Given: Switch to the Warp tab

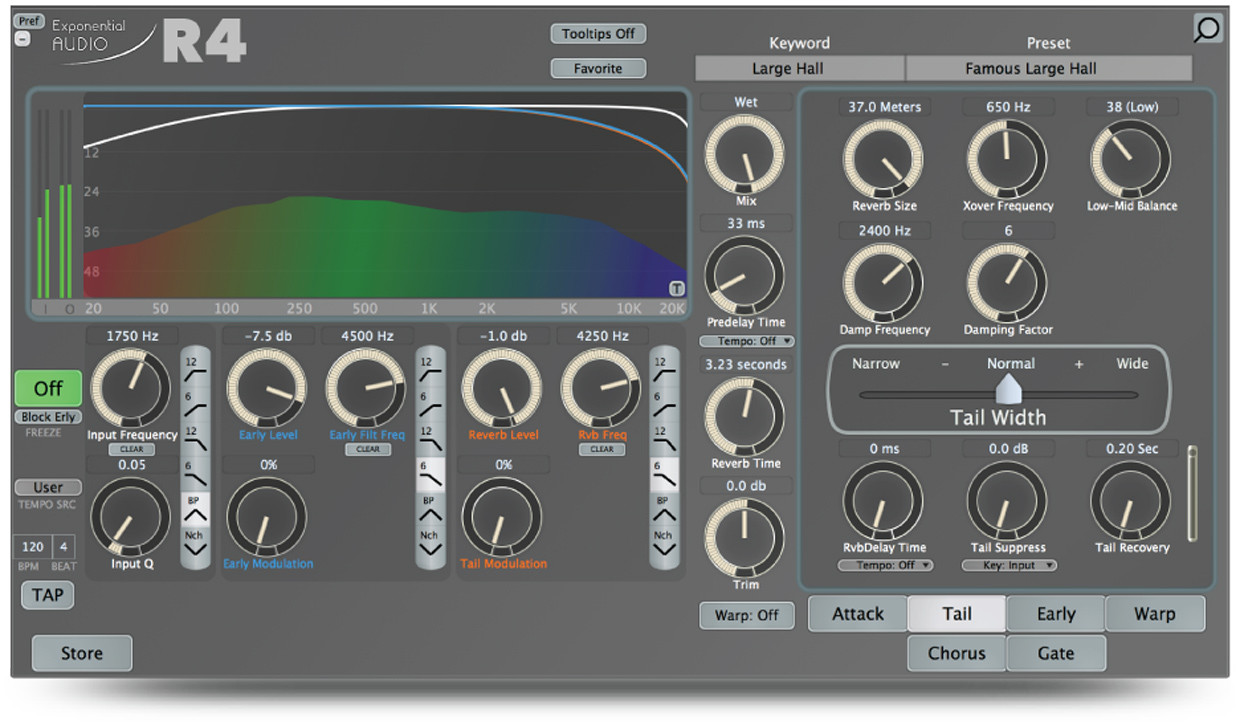Looking at the screenshot, I should pyautogui.click(x=1155, y=614).
